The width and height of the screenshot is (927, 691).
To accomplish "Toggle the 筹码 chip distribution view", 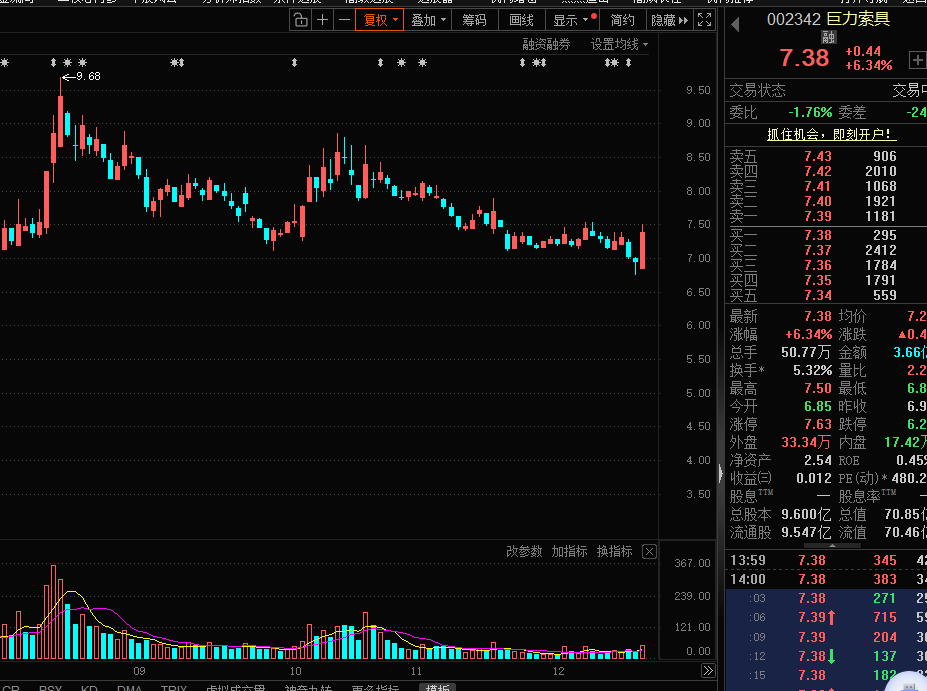I will 475,20.
